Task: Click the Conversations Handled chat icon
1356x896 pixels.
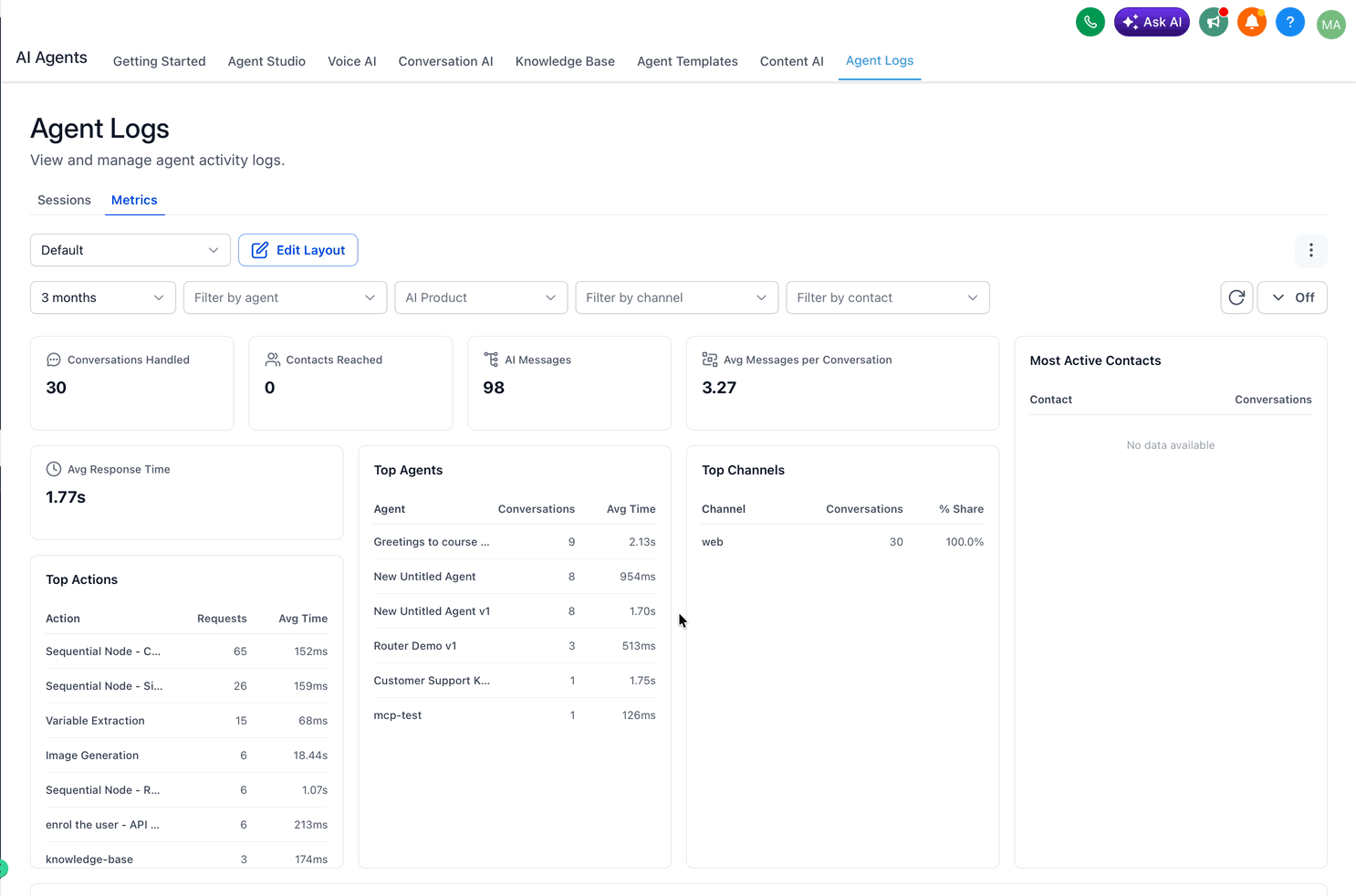Action: point(54,359)
